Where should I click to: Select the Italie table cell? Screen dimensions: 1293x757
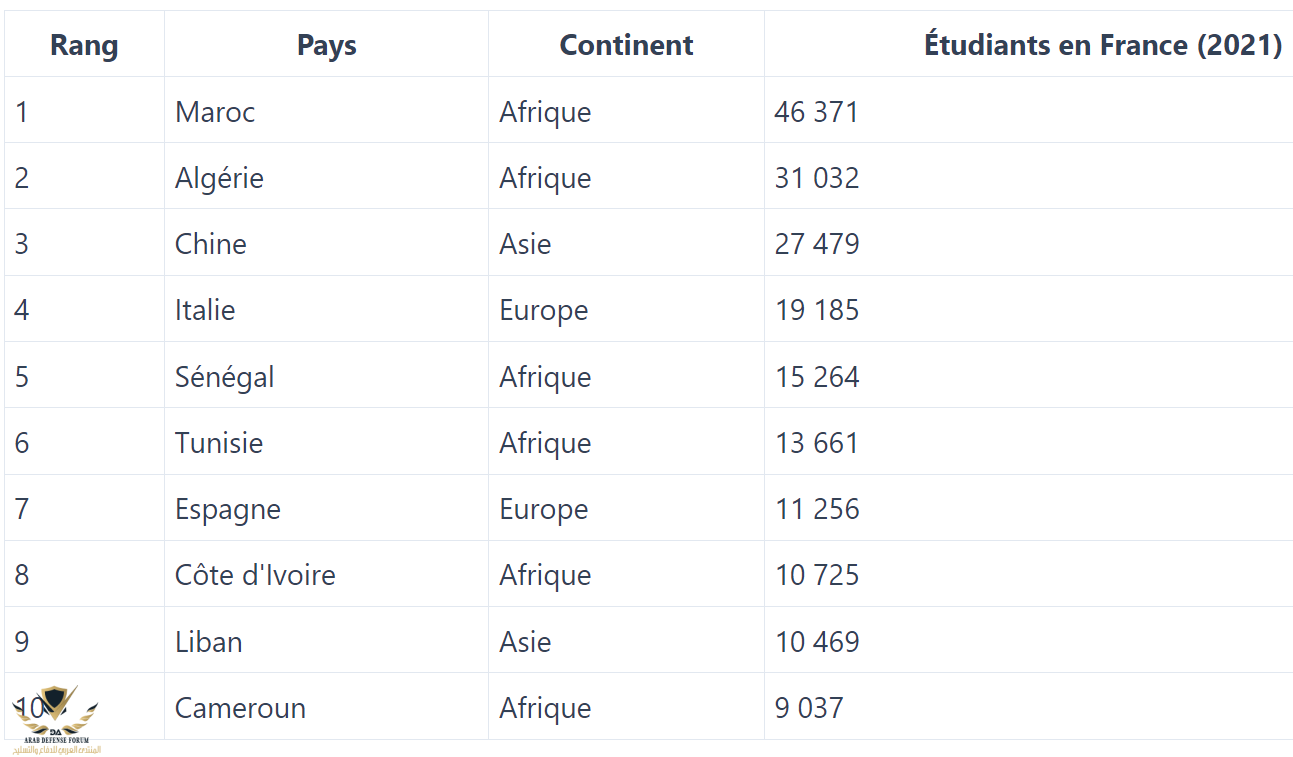click(x=326, y=309)
